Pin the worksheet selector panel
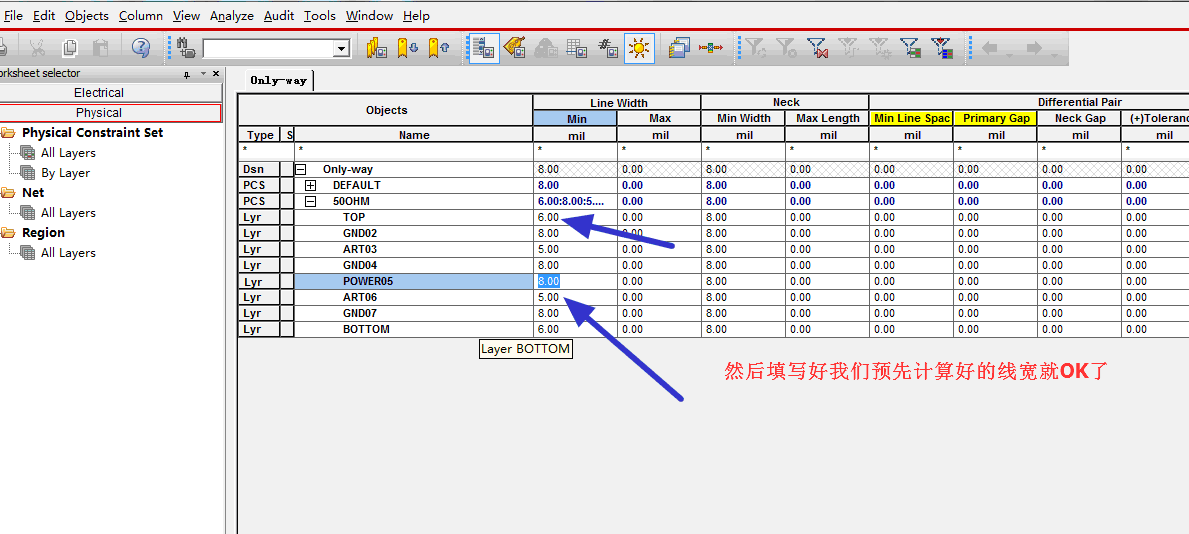 click(x=186, y=74)
